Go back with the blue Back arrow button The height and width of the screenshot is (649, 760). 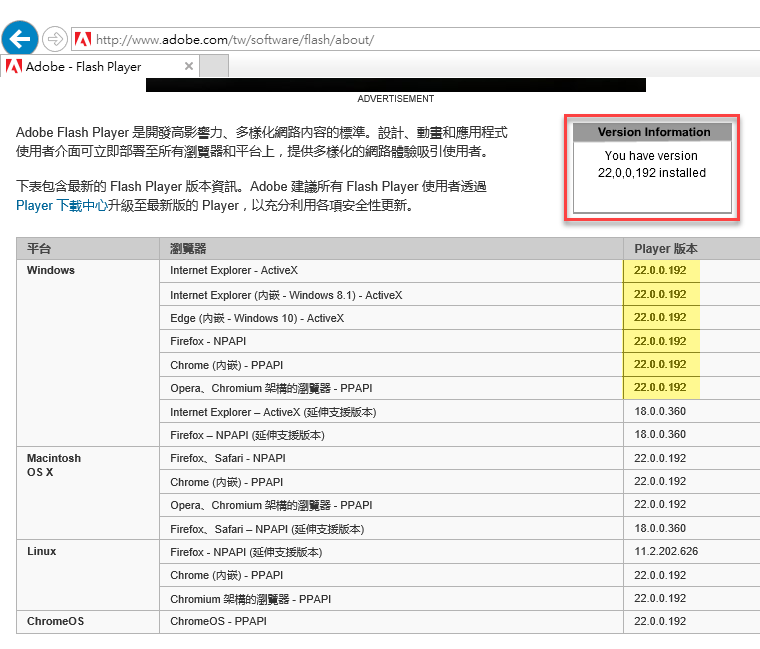(20, 39)
